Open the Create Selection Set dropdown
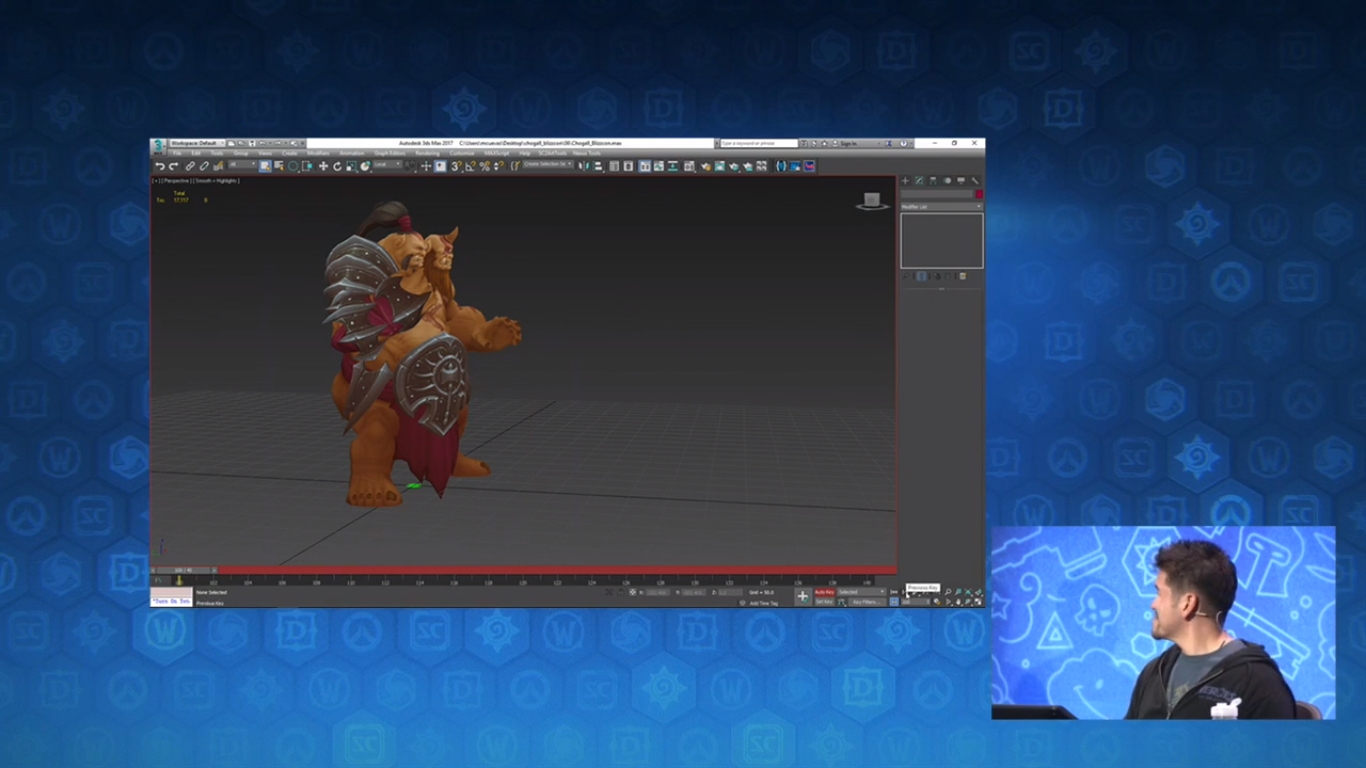The image size is (1366, 768). [x=548, y=165]
